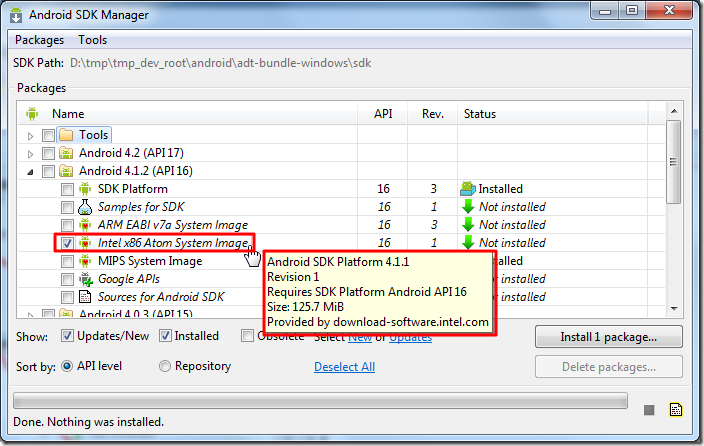Screen dimensions: 704x446
Task: Click the Android robot icon in Name header
Action: pos(32,114)
